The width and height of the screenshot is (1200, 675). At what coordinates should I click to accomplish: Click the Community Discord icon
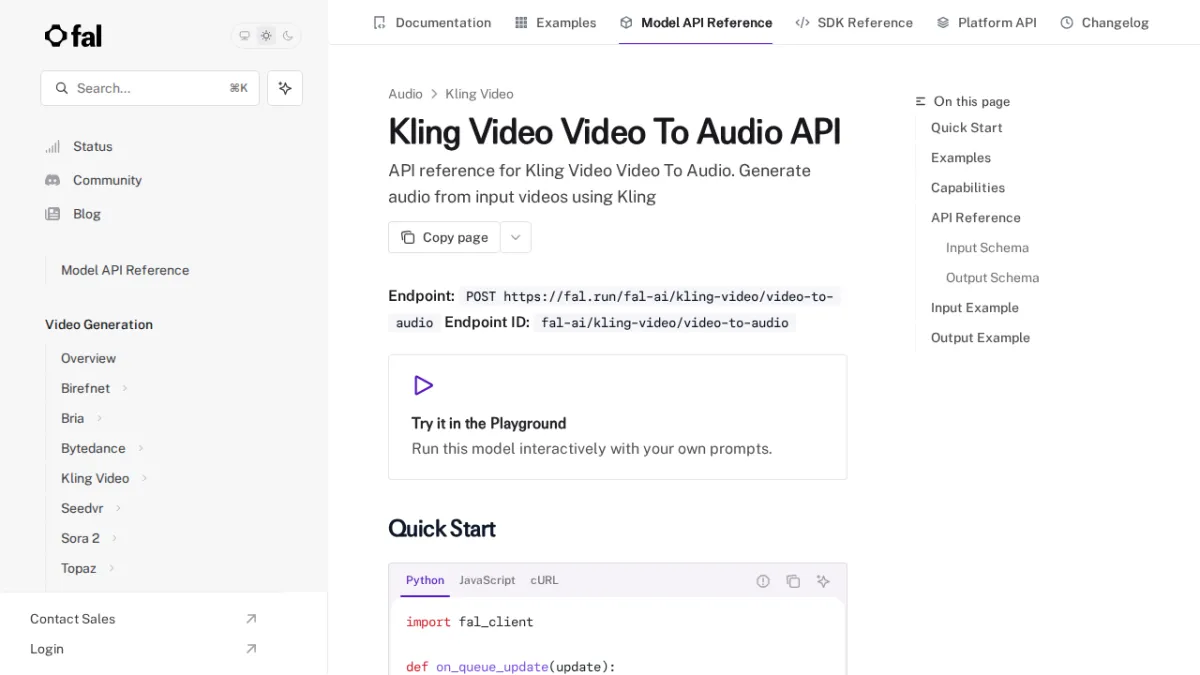pyautogui.click(x=53, y=180)
